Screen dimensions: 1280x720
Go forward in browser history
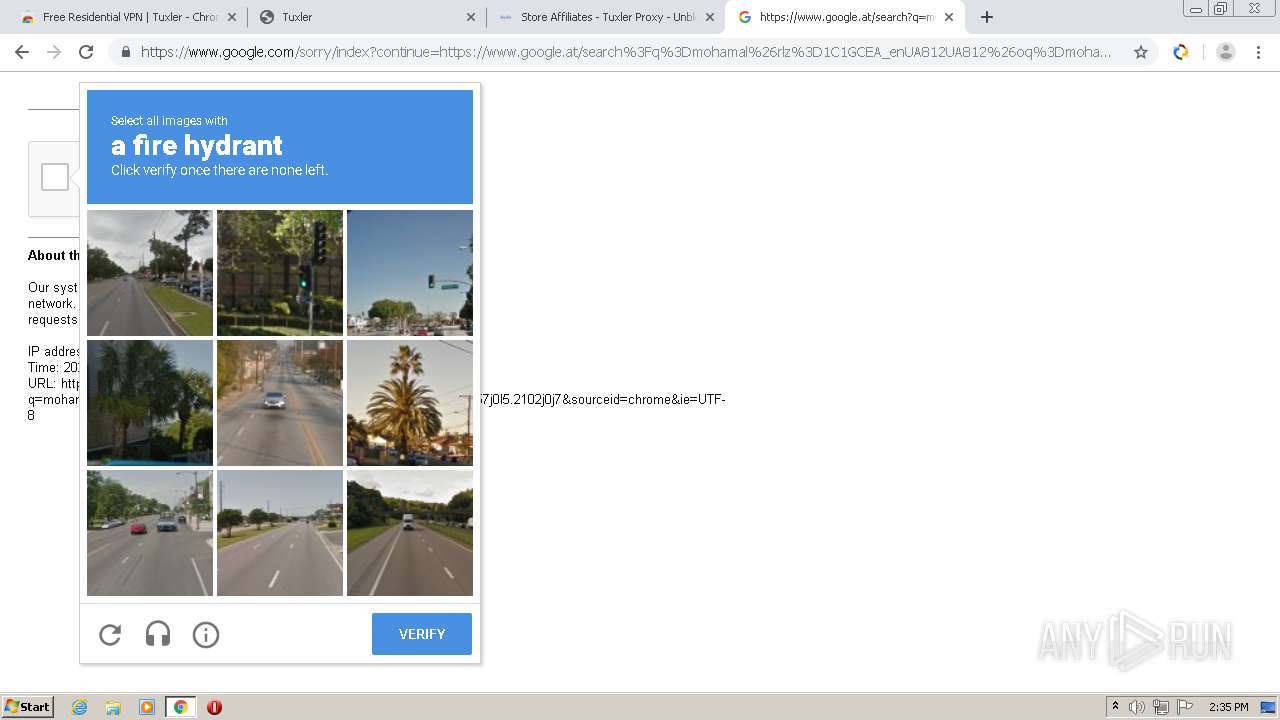(x=54, y=52)
